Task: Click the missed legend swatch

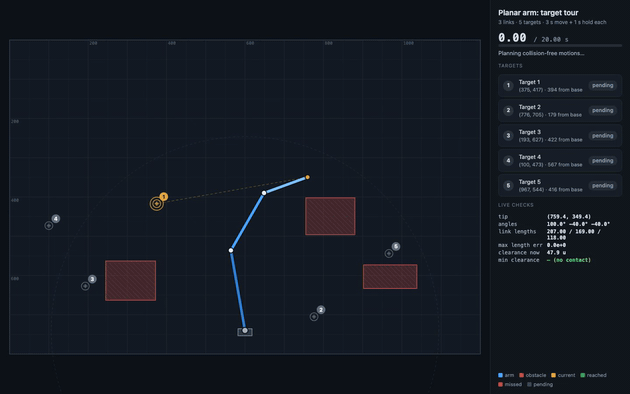Action: click(x=500, y=384)
